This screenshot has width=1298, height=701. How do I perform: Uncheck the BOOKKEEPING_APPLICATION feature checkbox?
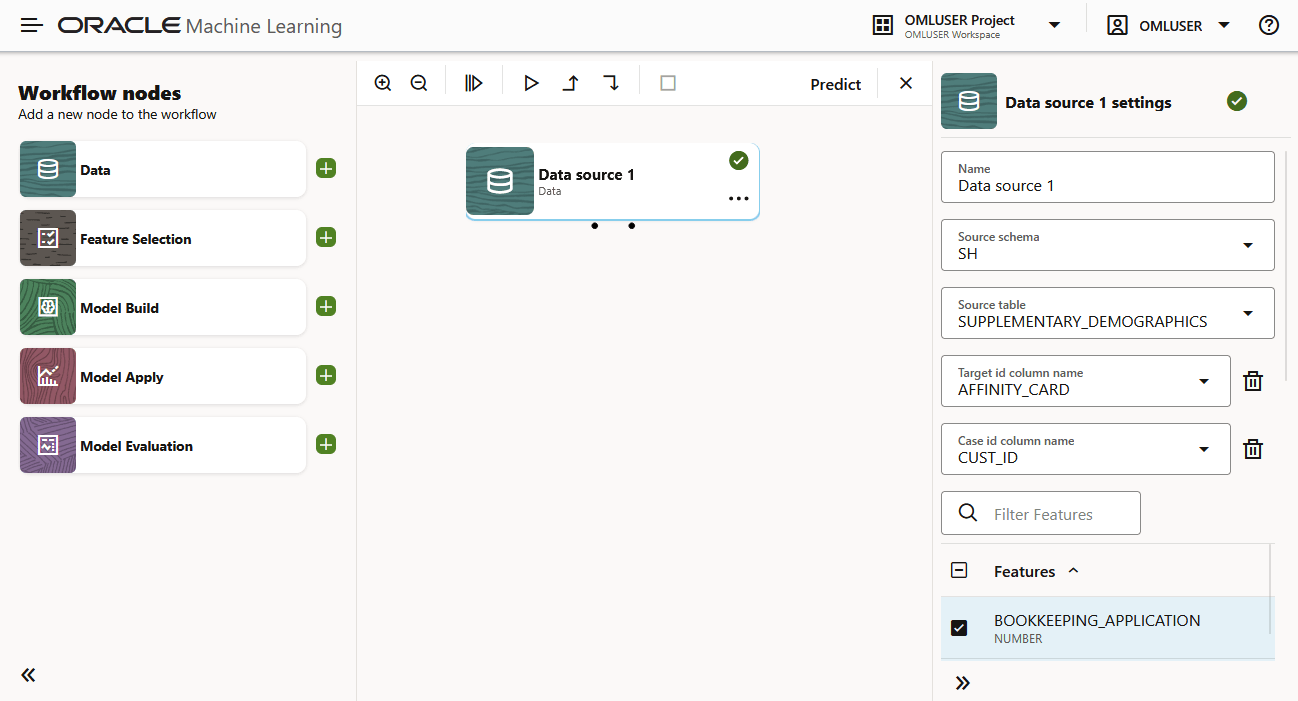click(x=959, y=628)
